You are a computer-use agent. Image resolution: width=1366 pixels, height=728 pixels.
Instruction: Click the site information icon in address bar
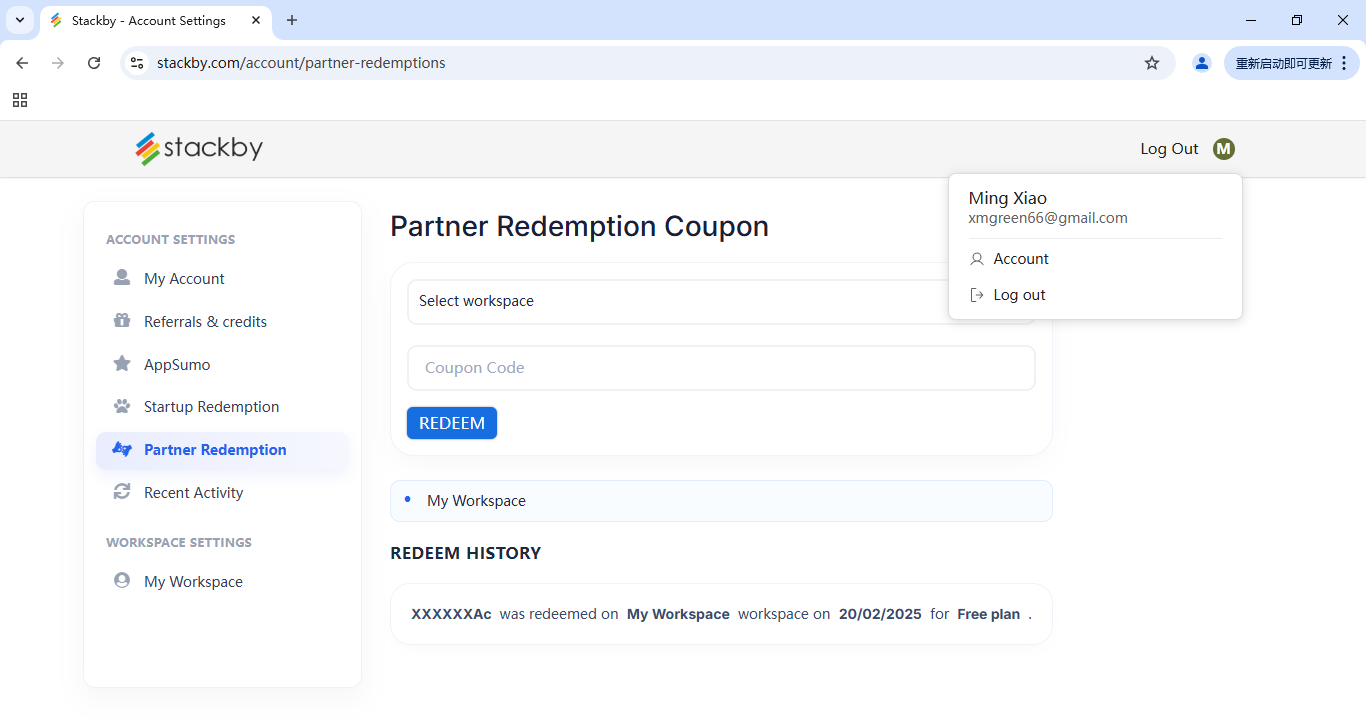pos(137,63)
